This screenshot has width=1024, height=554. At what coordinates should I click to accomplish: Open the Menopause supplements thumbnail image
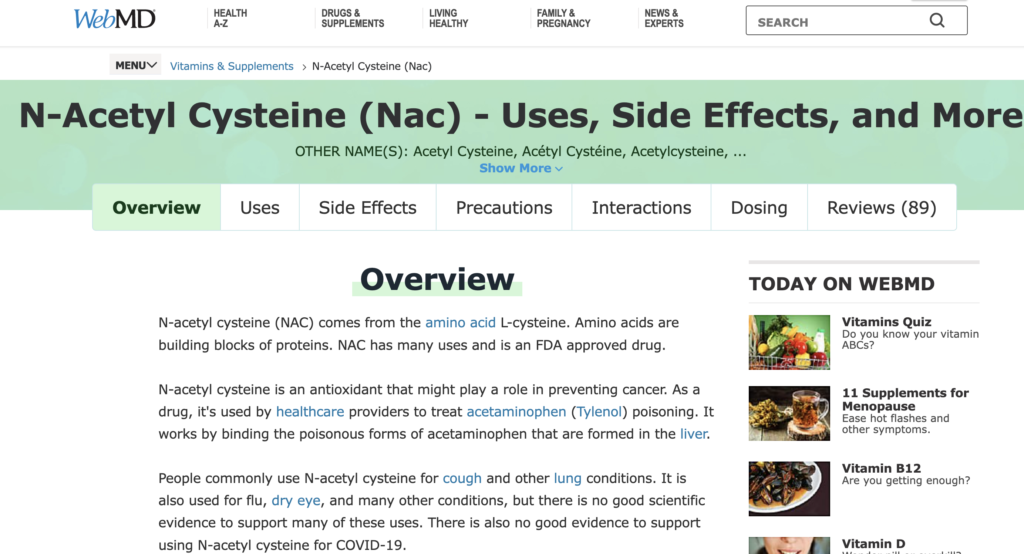[789, 414]
